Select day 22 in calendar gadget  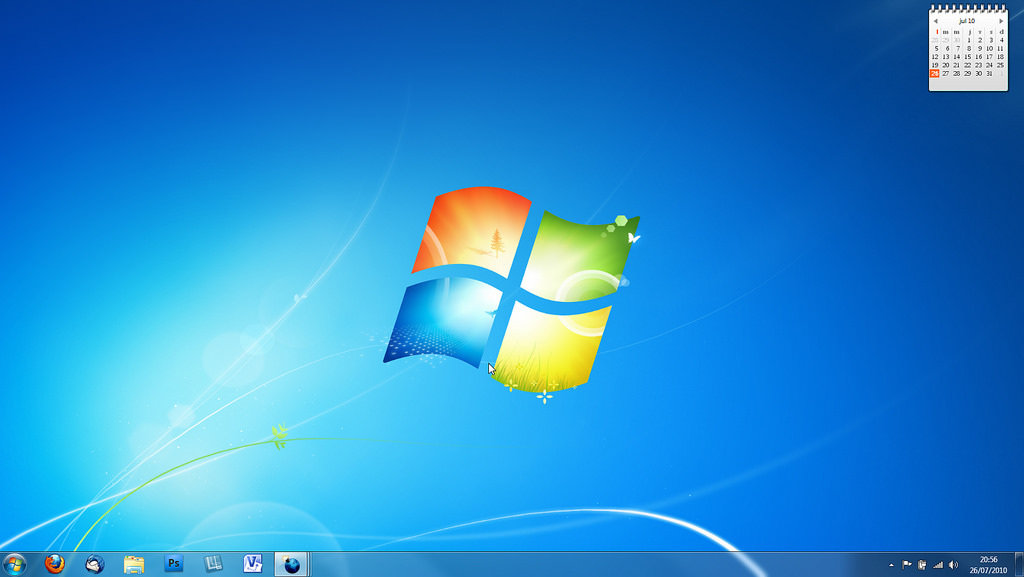(x=968, y=65)
